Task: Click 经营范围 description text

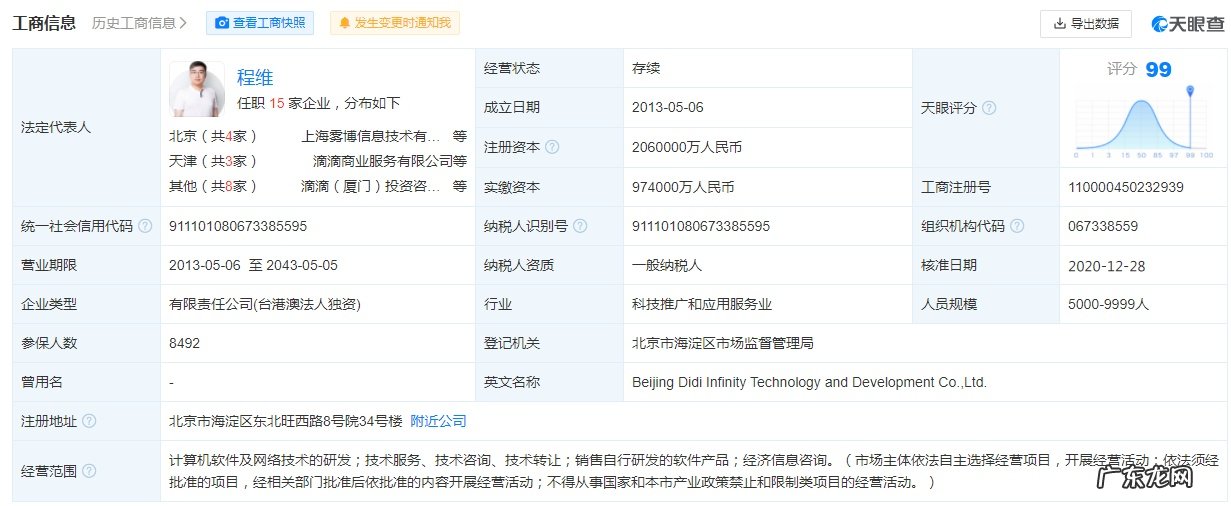Action: (694, 471)
